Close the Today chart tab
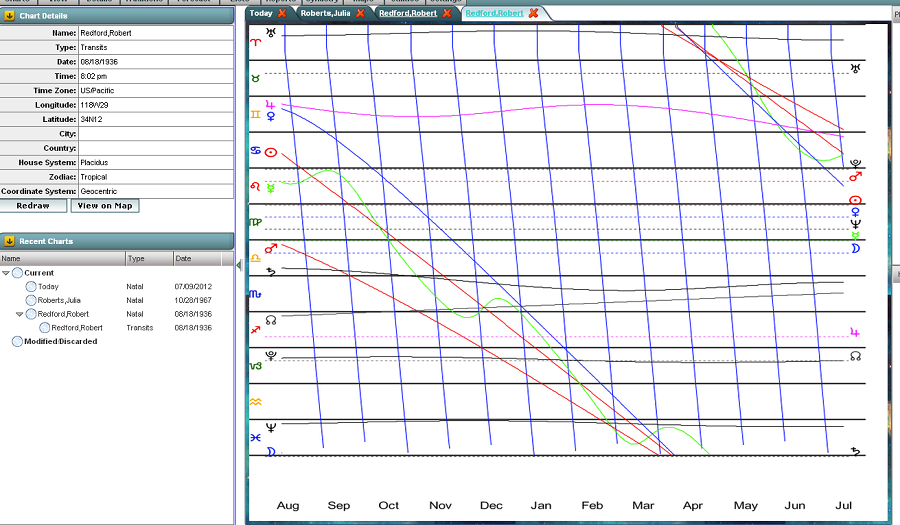The height and width of the screenshot is (525, 900). [283, 13]
